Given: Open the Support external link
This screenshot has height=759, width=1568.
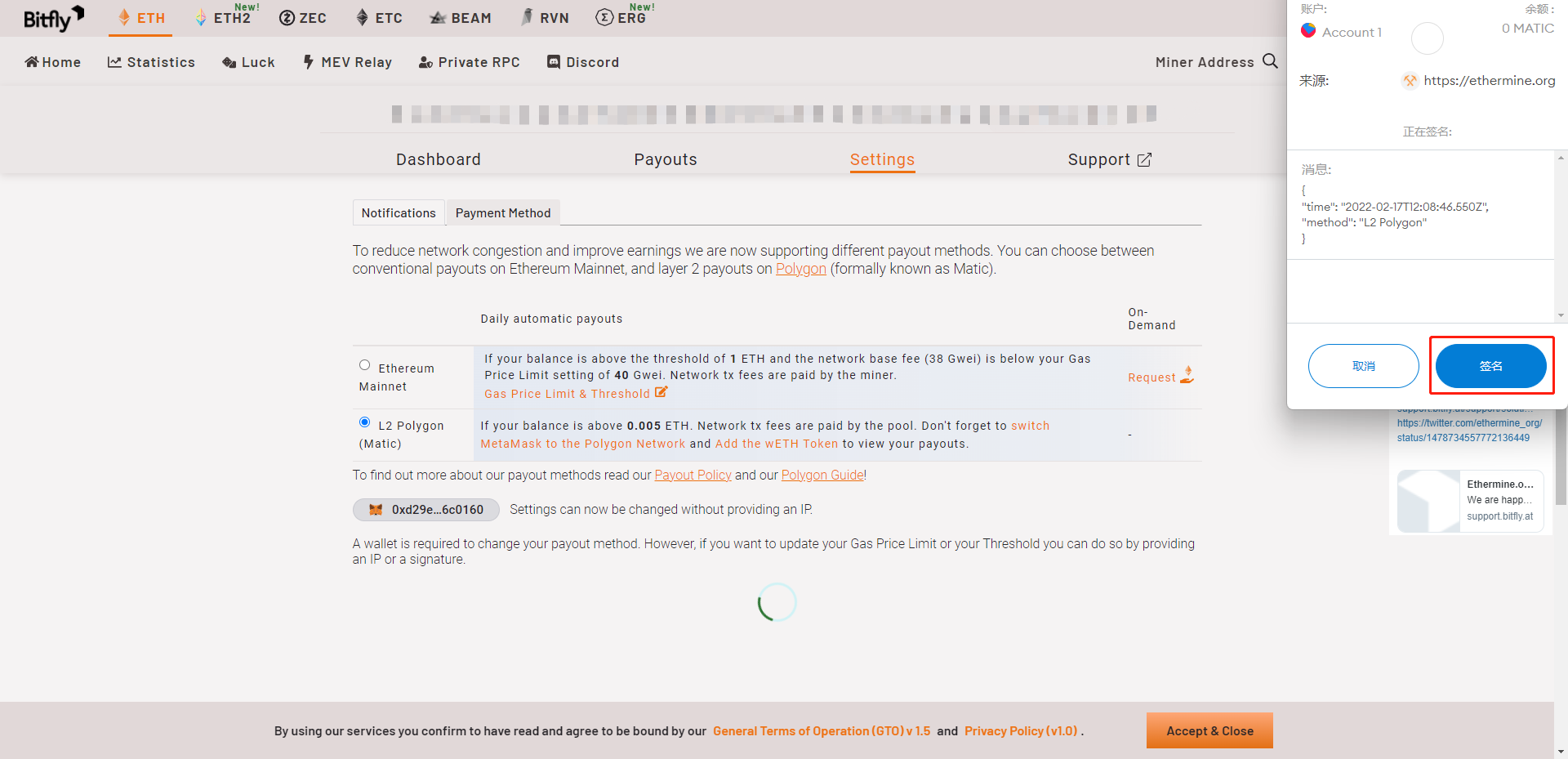Looking at the screenshot, I should tap(1109, 159).
